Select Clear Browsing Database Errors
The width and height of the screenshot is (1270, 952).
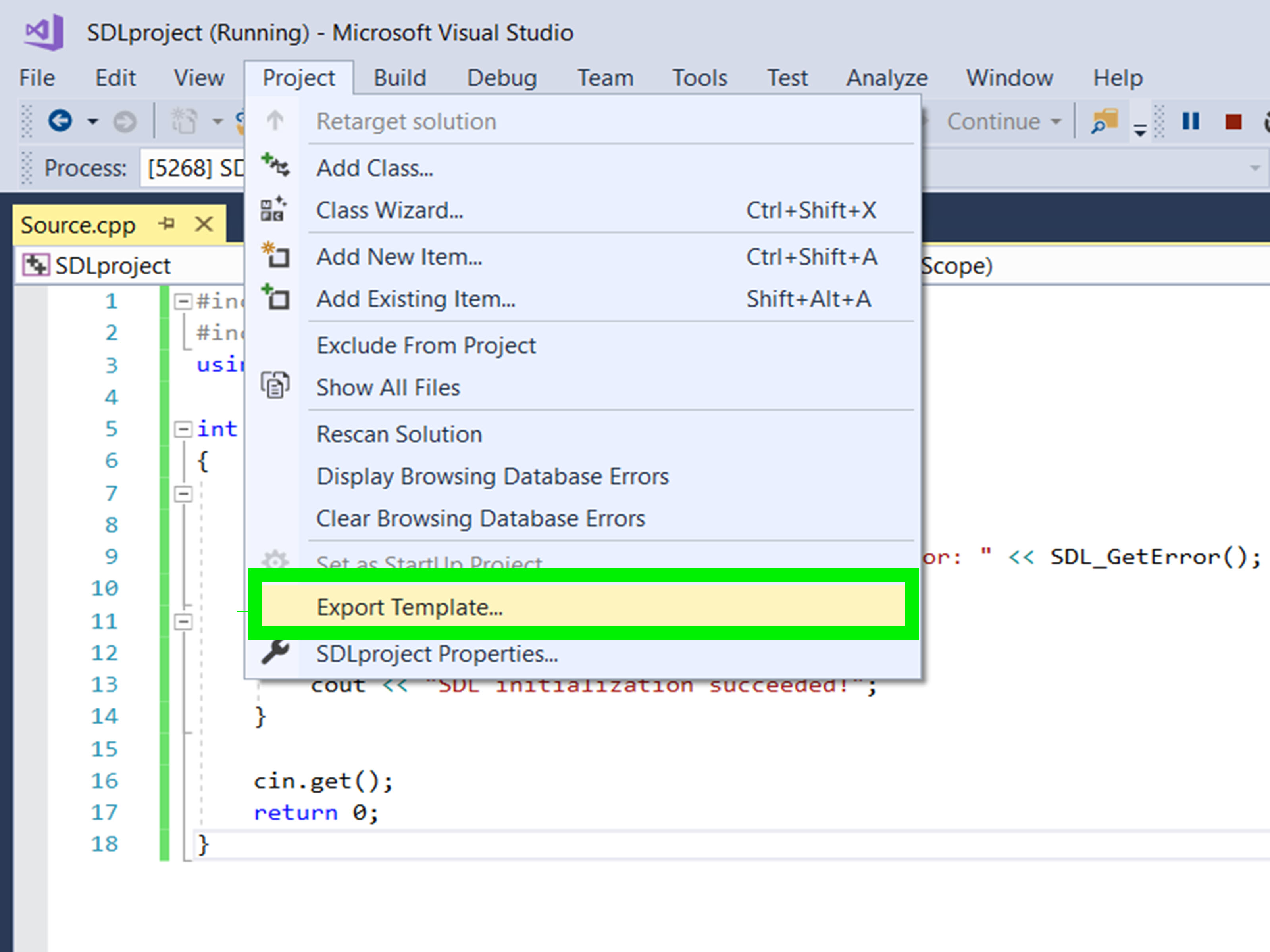583,519
